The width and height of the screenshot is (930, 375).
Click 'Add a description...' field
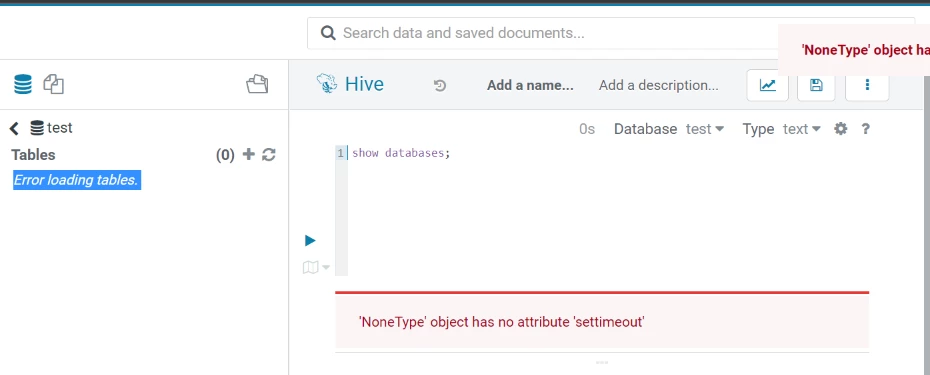tap(658, 85)
